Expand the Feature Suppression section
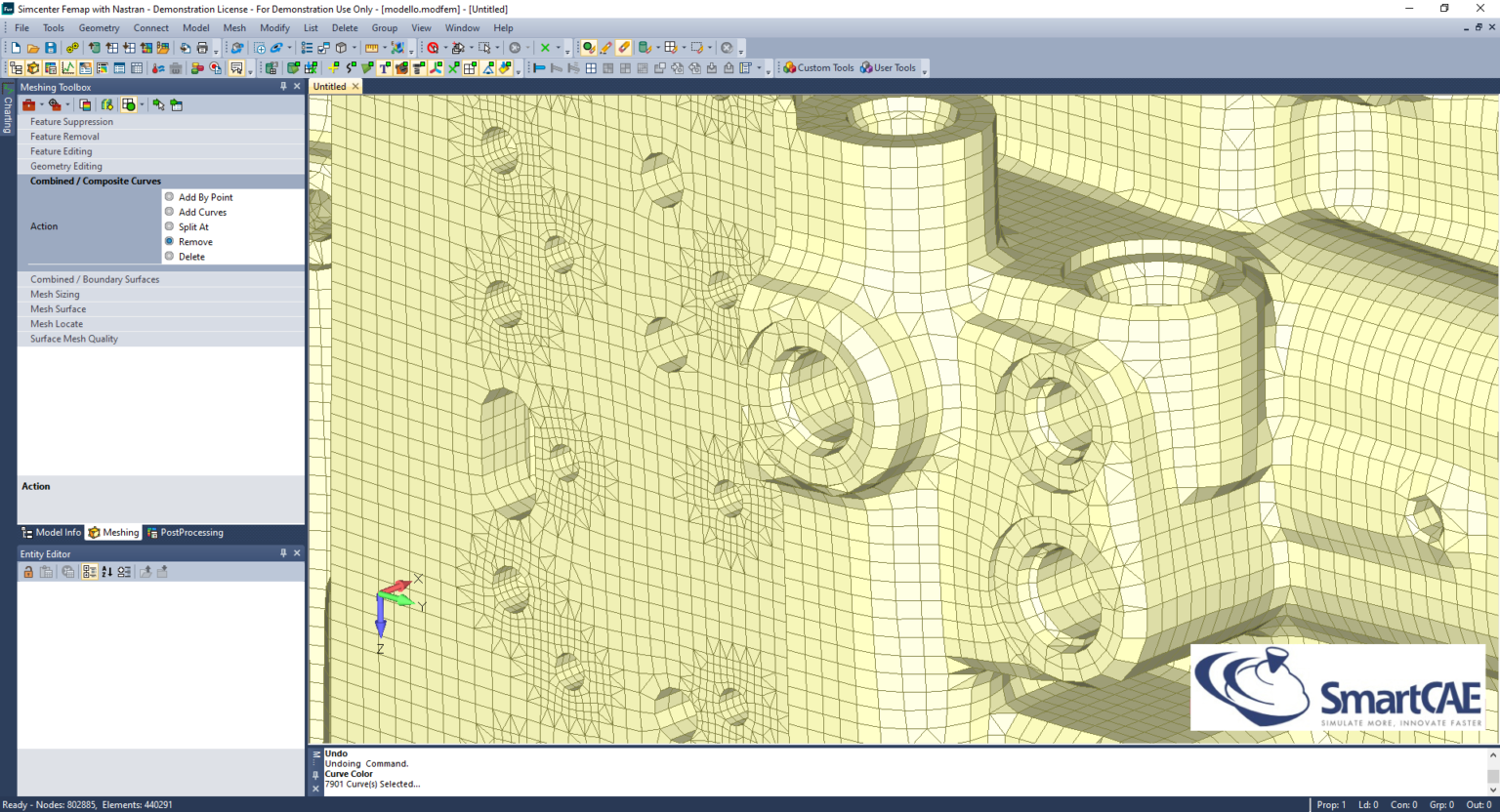1500x812 pixels. 71,121
